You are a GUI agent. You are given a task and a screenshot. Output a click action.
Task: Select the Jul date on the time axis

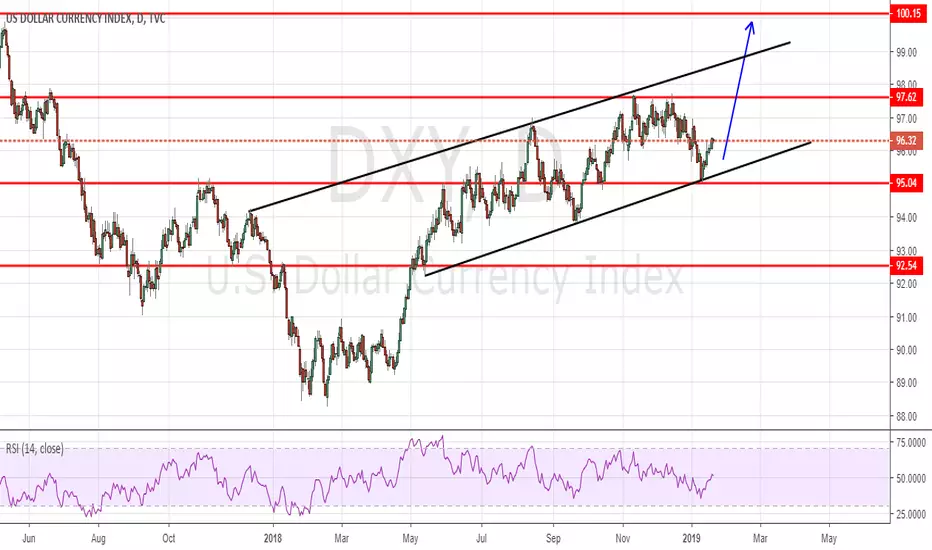[x=481, y=539]
